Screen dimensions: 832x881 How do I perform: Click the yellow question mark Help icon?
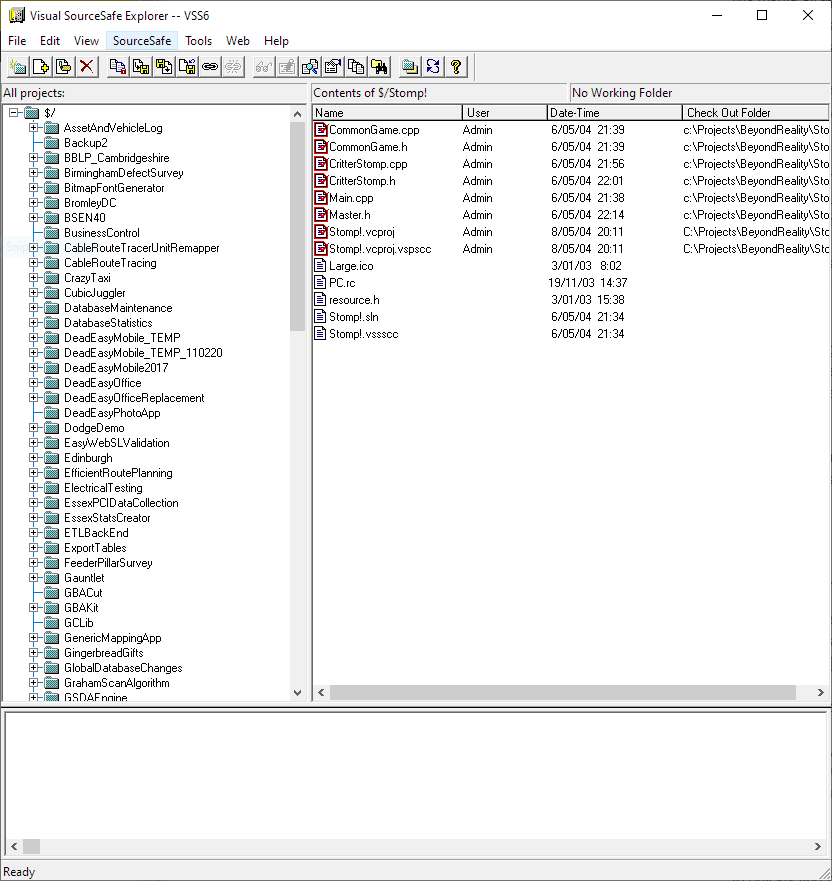click(x=456, y=67)
